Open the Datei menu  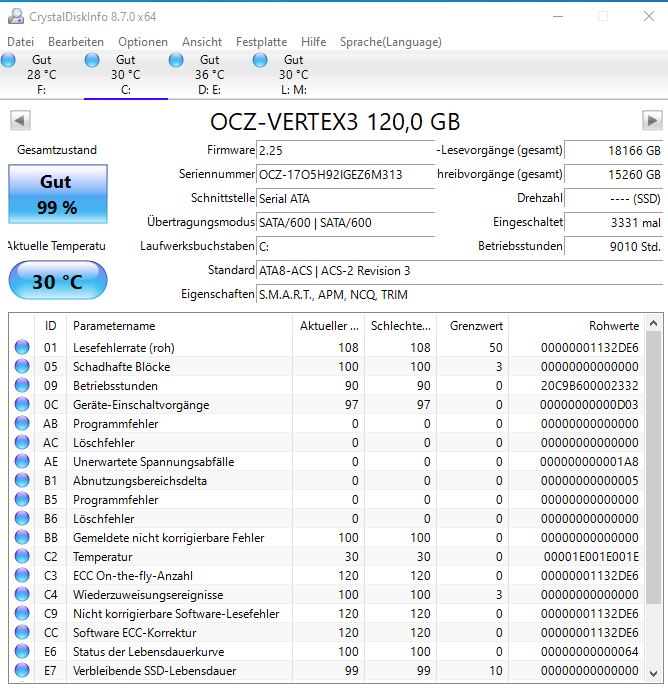20,42
